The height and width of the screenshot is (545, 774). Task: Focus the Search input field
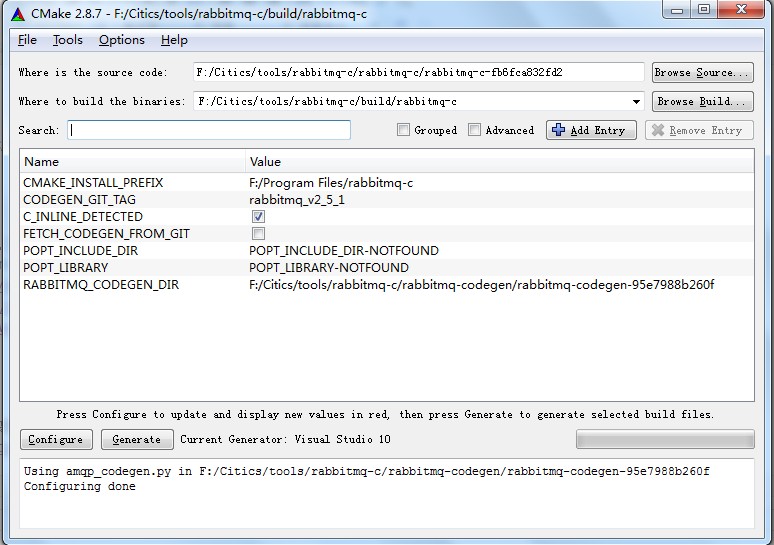click(x=209, y=130)
